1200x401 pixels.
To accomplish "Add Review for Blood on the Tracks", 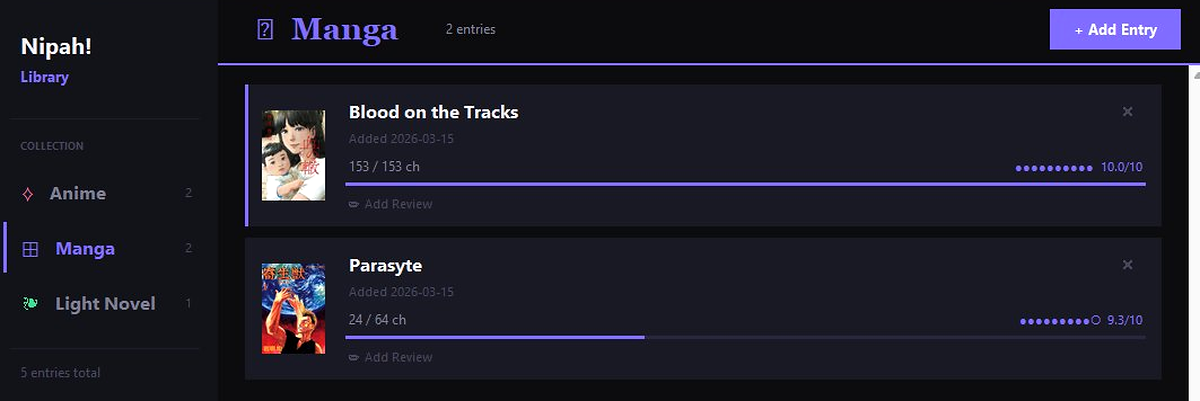I will point(398,205).
